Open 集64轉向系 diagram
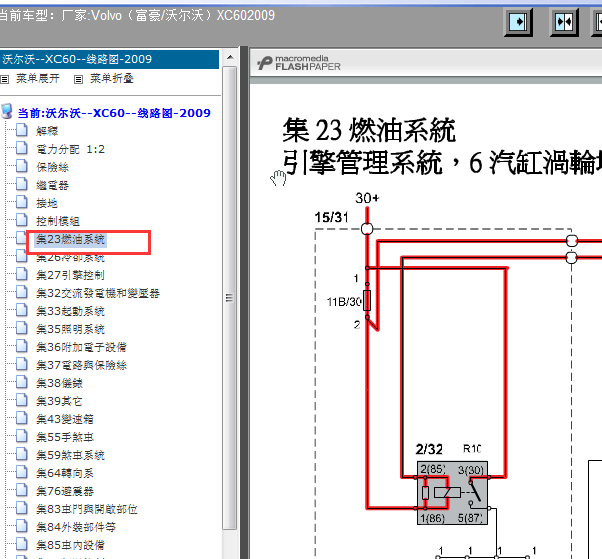Screen dimensions: 602x559 point(64,473)
